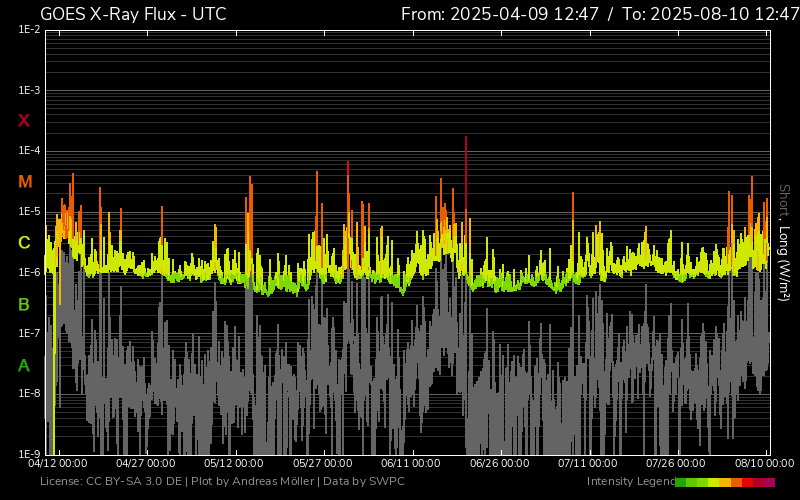Click the green end of intensity legend bar

click(681, 482)
